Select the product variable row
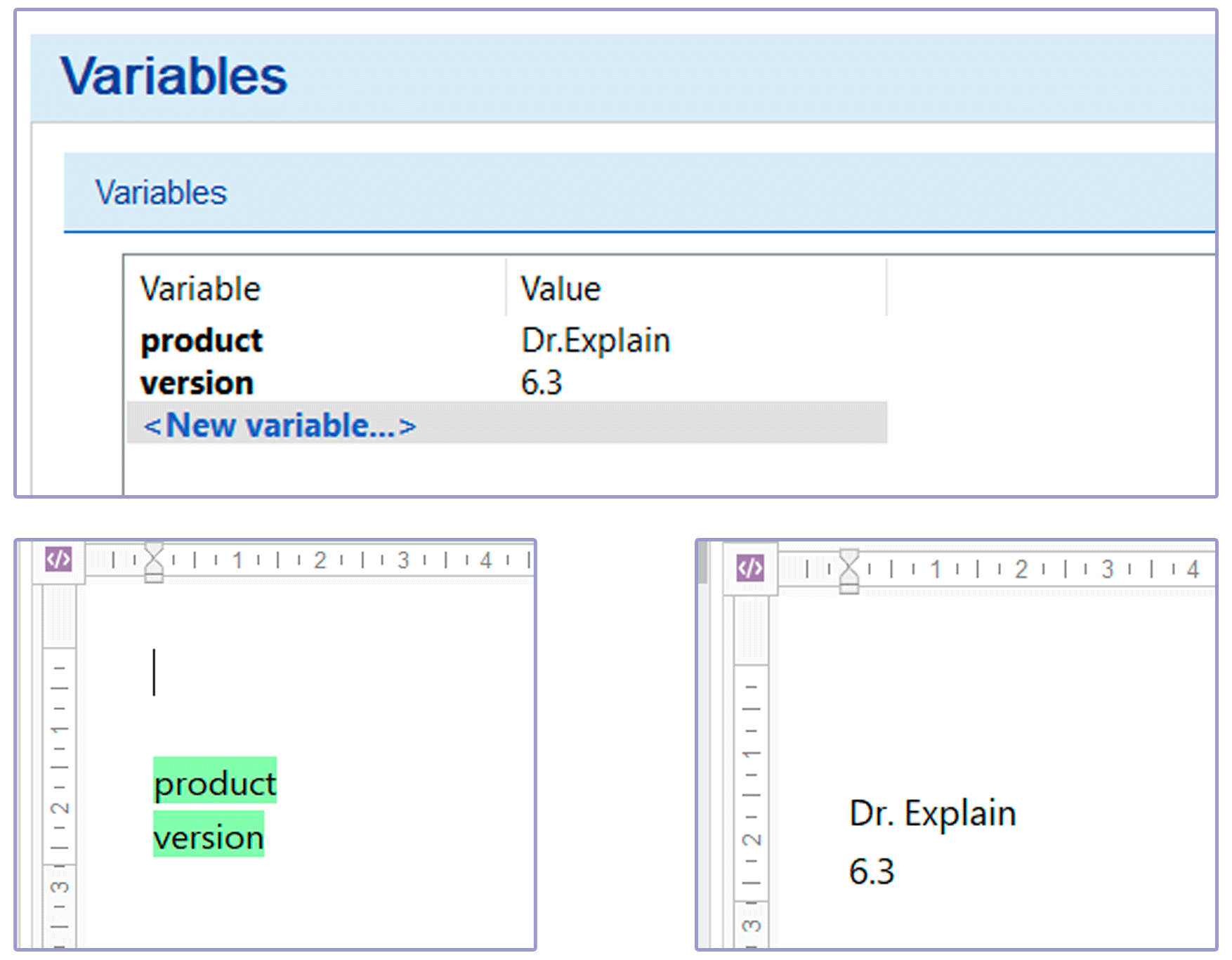Image resolution: width=1232 pixels, height=960 pixels. [201, 340]
